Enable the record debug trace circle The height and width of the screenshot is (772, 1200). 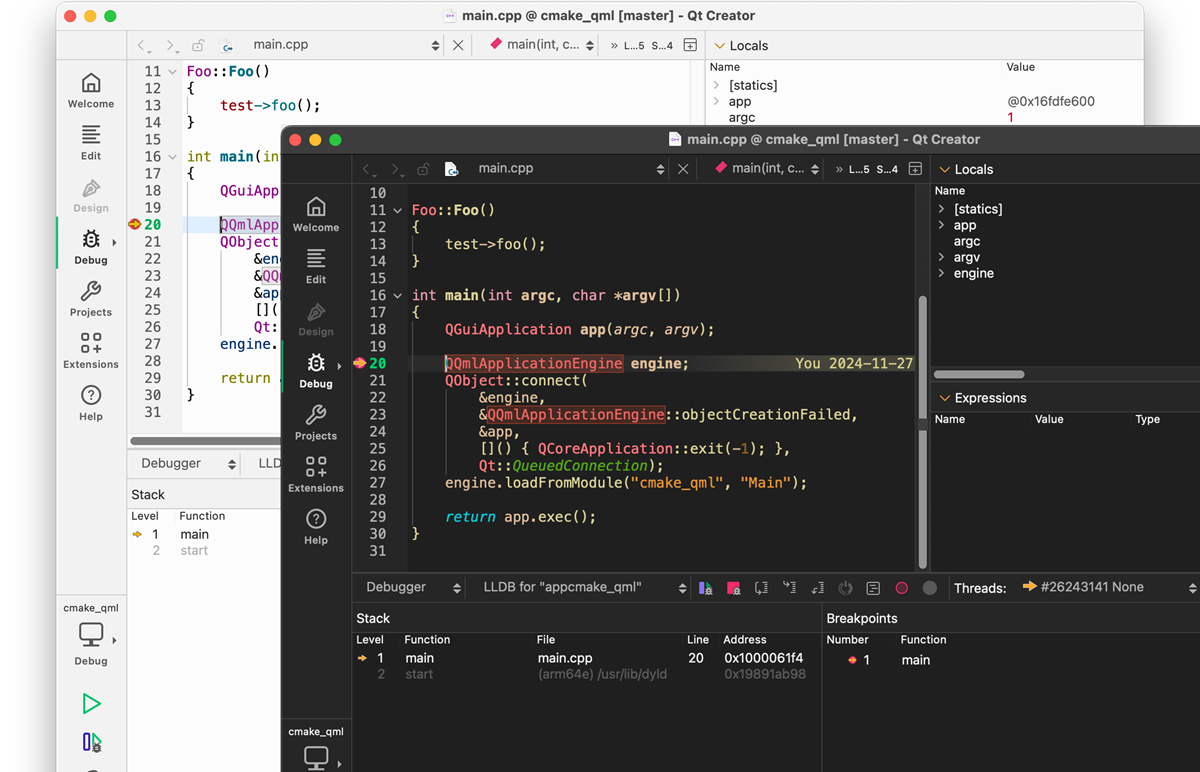[900, 588]
